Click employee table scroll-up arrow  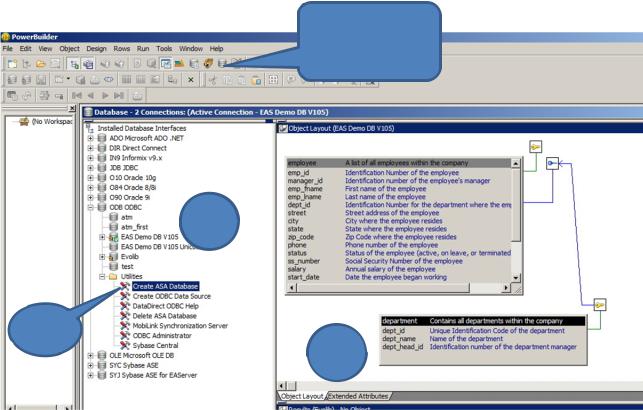[x=516, y=164]
